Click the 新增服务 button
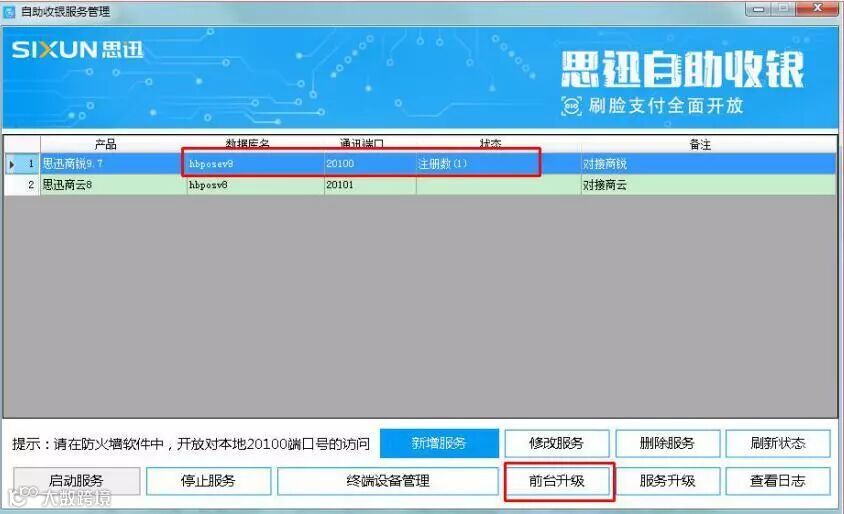Viewport: 844px width, 514px height. pyautogui.click(x=439, y=443)
